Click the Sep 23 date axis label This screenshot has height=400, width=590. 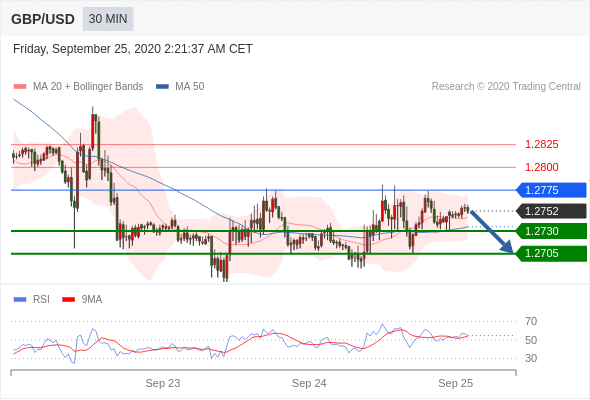(163, 383)
